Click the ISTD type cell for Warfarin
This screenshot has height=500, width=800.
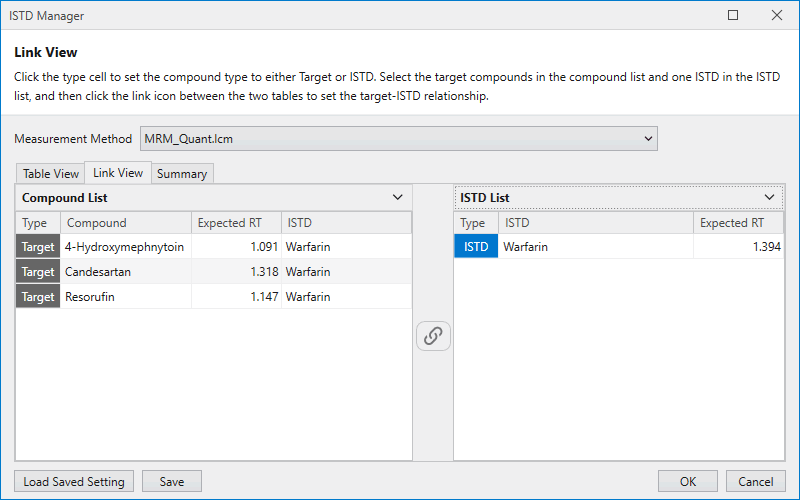click(x=475, y=246)
